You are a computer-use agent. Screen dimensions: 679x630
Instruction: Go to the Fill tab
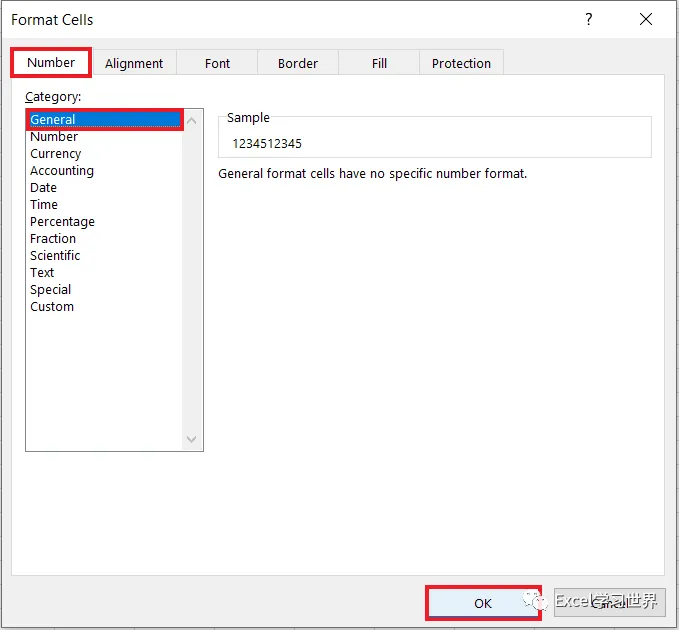(379, 63)
